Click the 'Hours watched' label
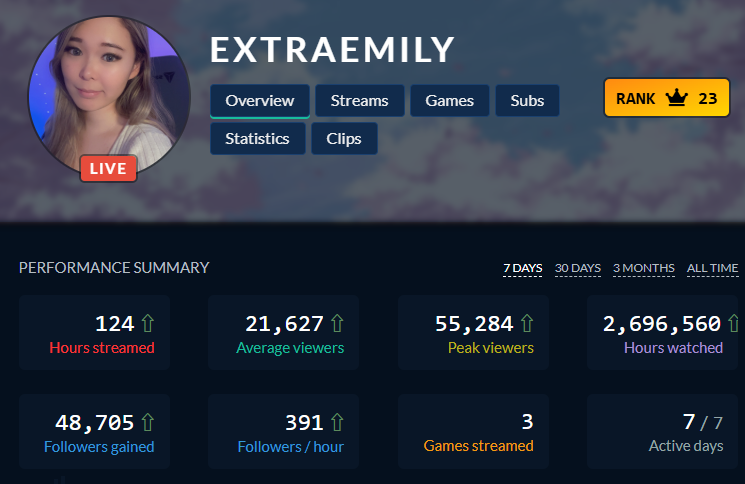This screenshot has width=745, height=484. click(674, 348)
